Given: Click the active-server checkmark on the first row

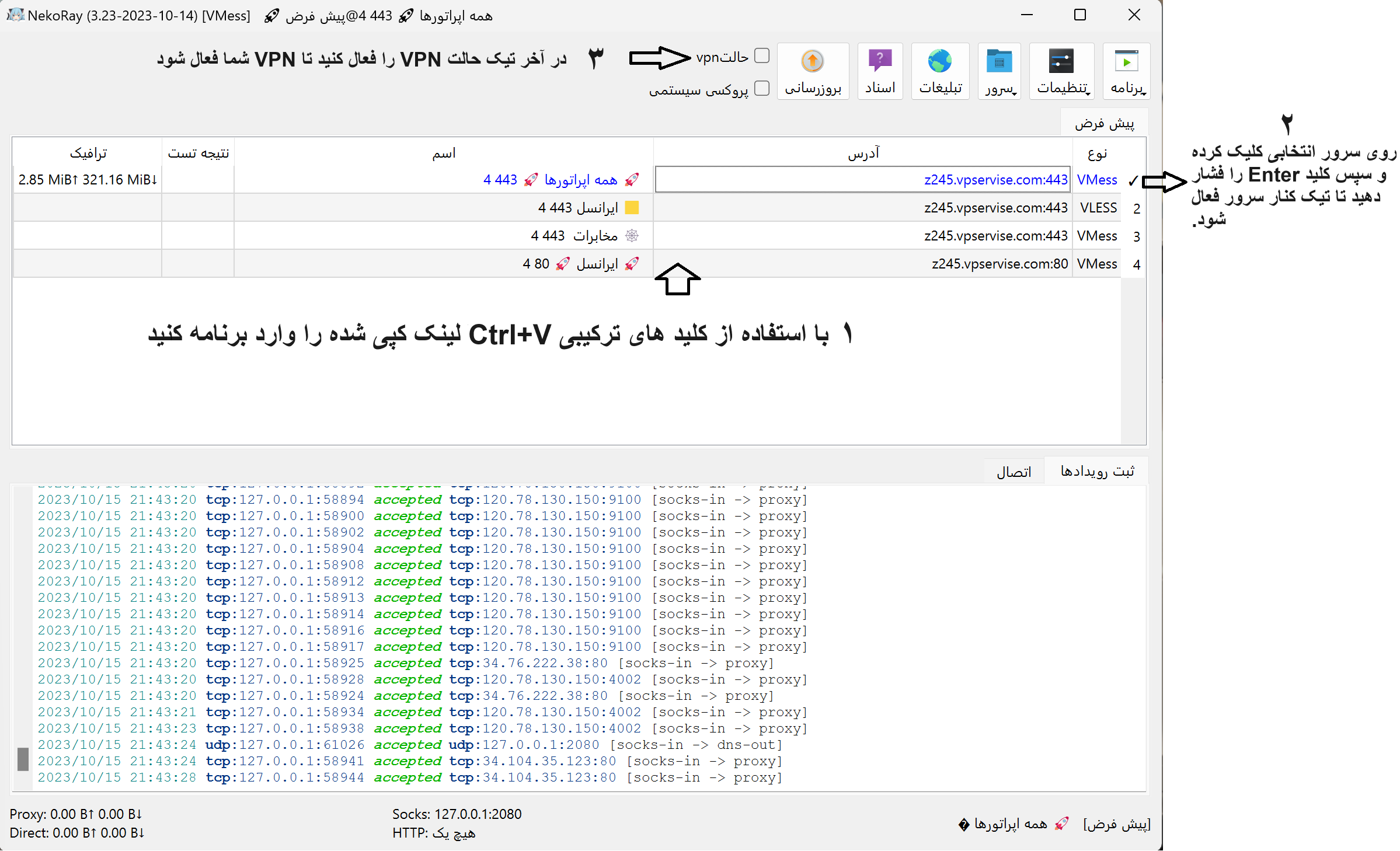Looking at the screenshot, I should click(x=1133, y=180).
